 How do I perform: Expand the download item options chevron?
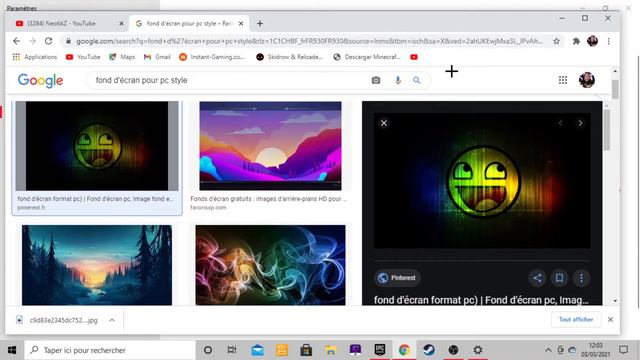[x=112, y=320]
